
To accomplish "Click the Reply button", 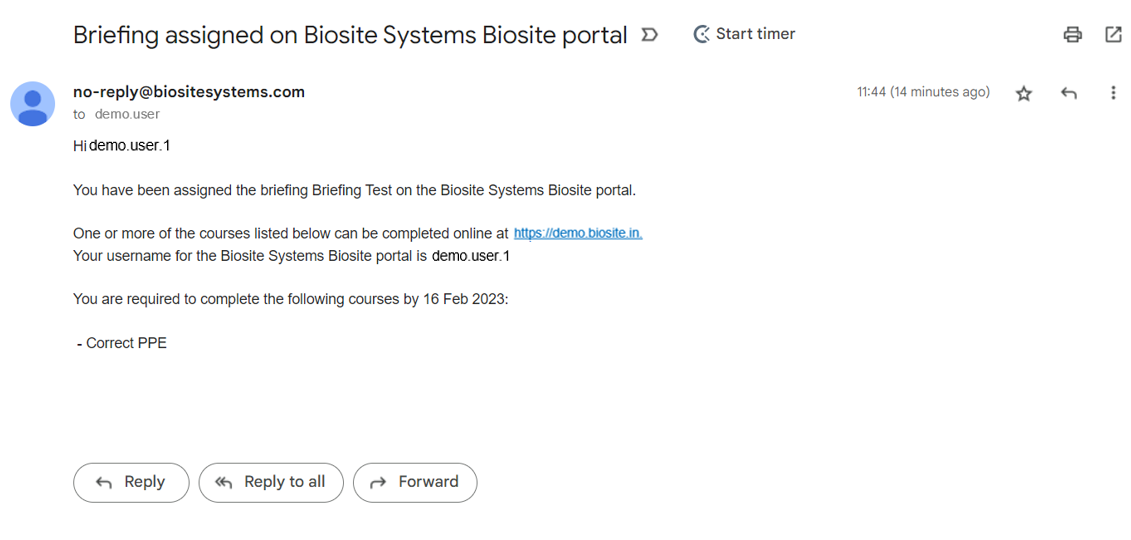I will coord(131,482).
